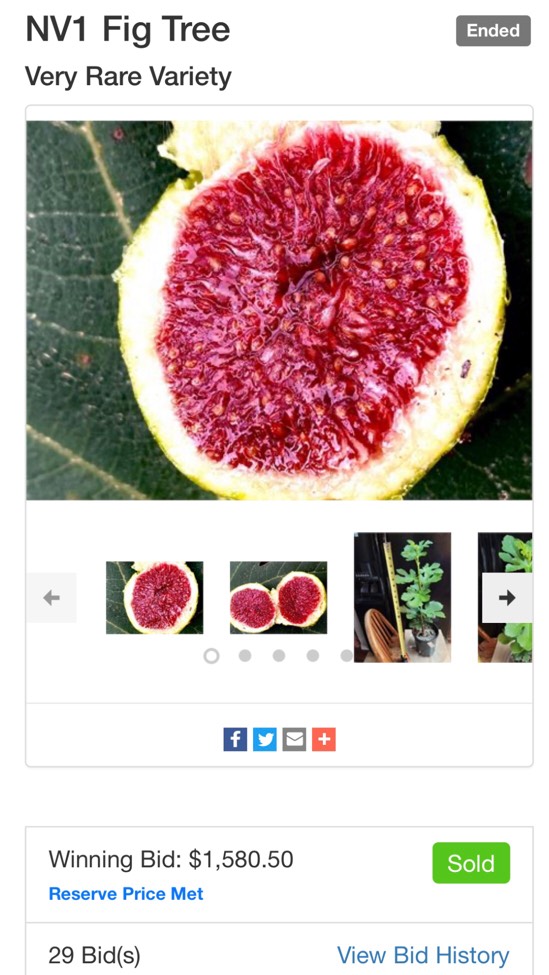Click the Reserve Price Met link
The height and width of the screenshot is (975, 549).
tap(126, 894)
